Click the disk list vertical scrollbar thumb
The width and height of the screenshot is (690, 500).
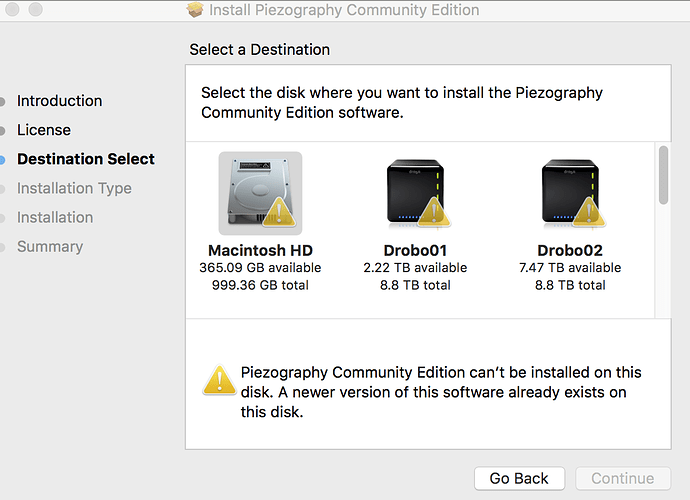click(663, 175)
